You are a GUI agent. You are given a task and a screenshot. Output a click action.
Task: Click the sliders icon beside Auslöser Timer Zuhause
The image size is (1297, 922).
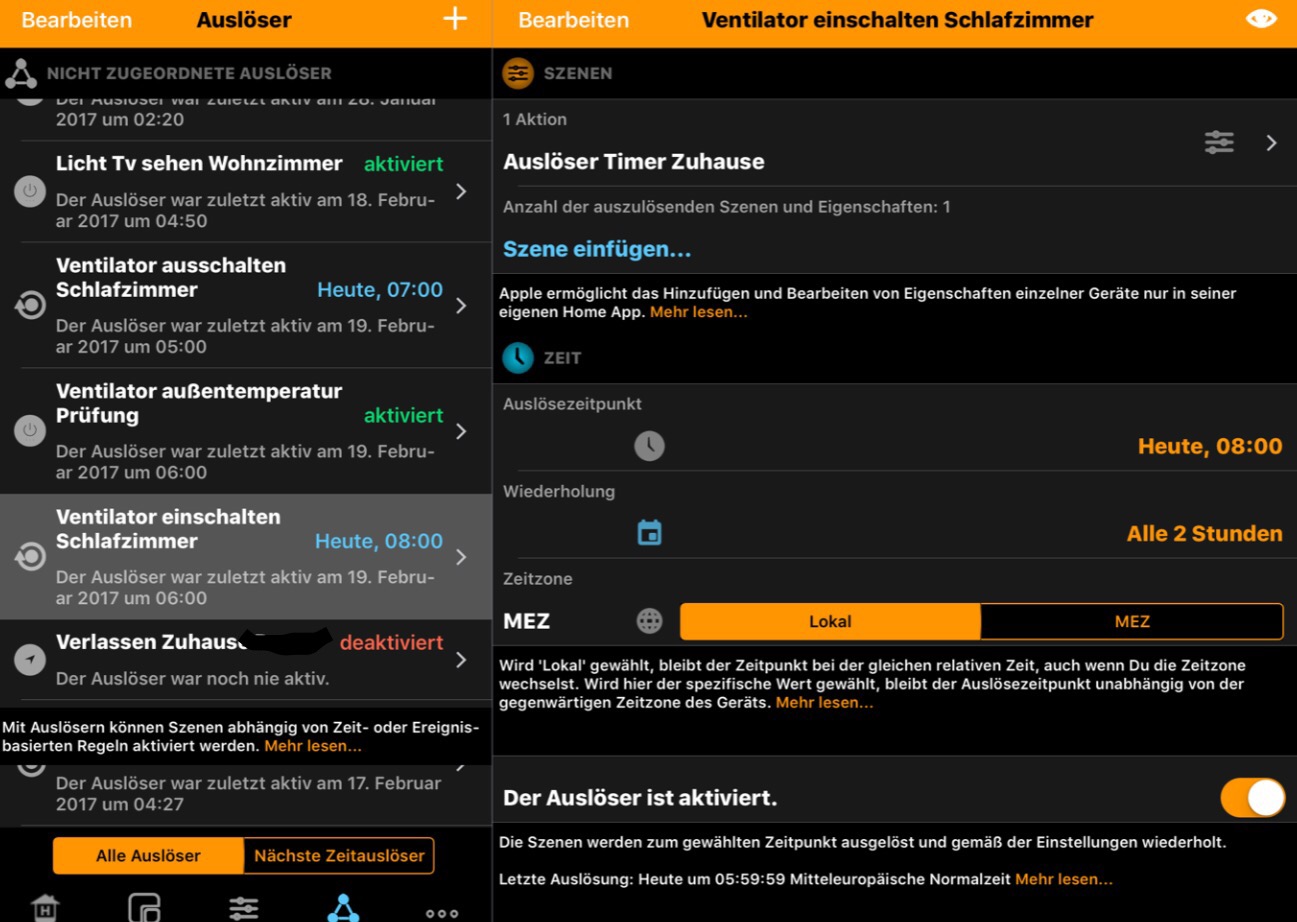coord(1219,142)
